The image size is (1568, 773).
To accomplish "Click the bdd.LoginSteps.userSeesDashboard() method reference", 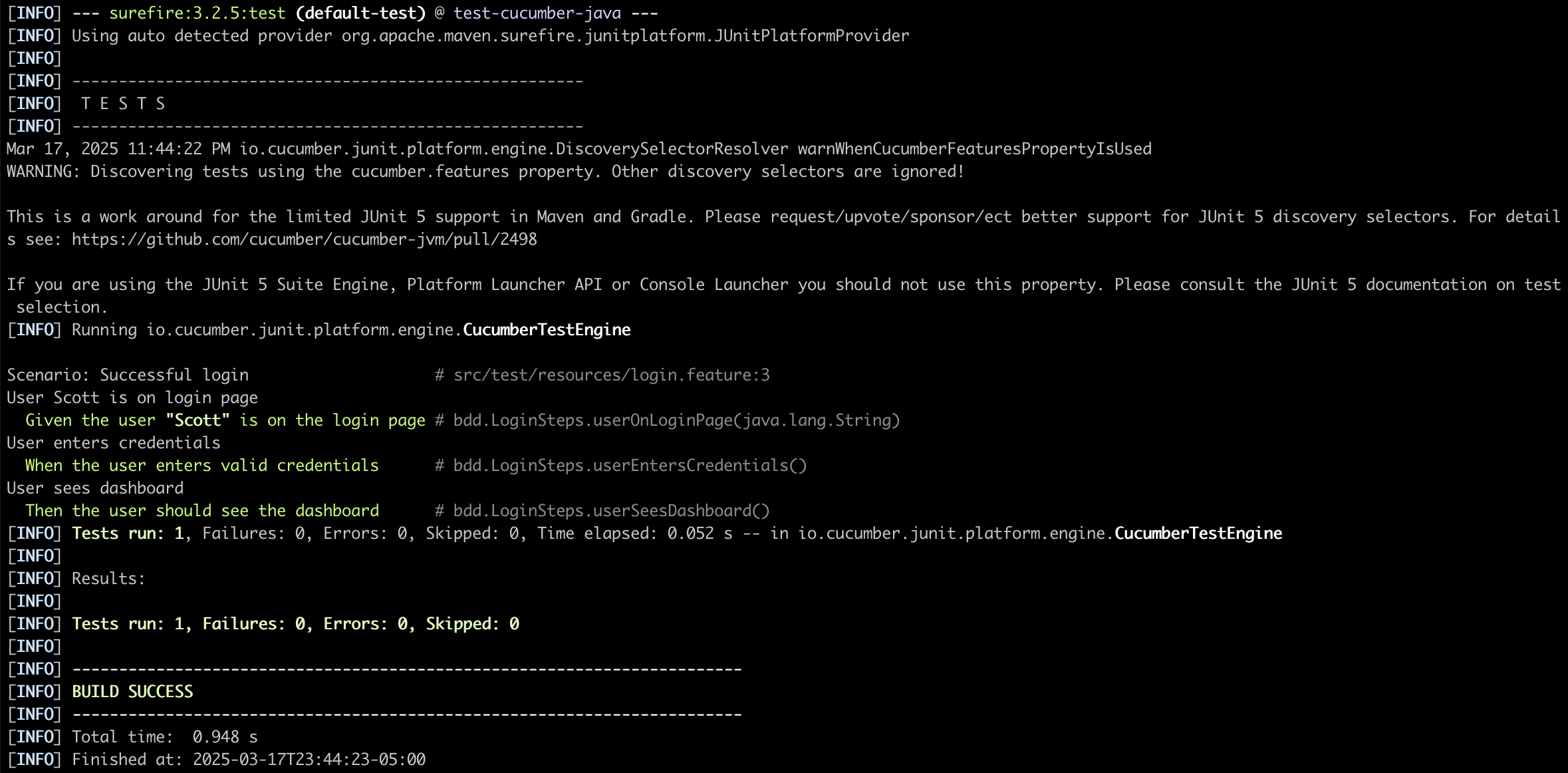I will coord(611,511).
